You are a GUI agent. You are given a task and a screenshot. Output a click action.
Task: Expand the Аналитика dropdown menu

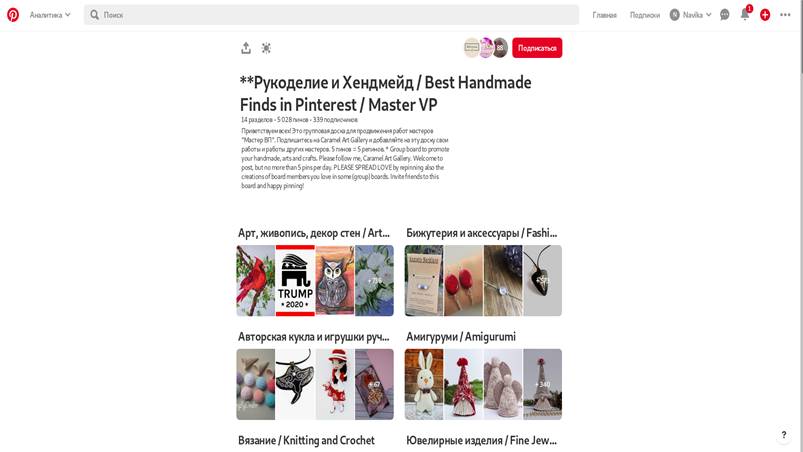[50, 15]
